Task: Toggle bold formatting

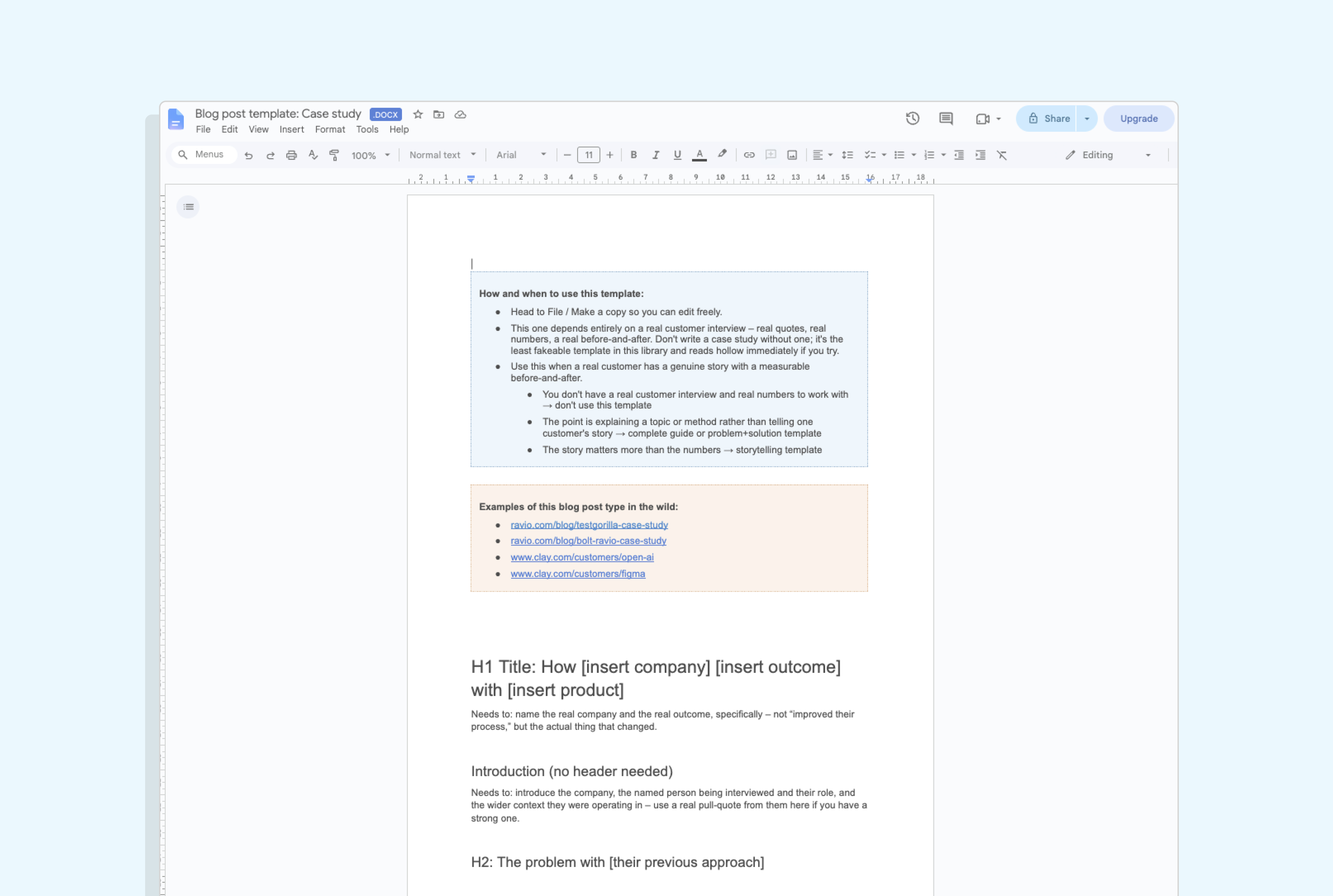Action: pyautogui.click(x=633, y=155)
